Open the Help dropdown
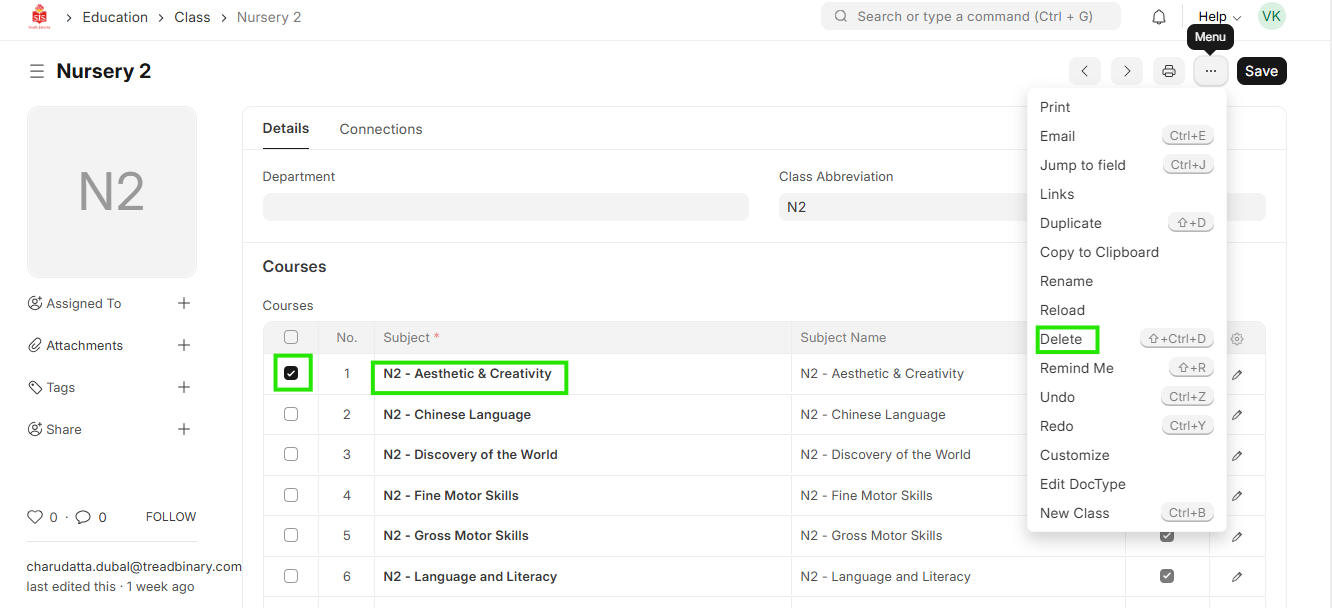This screenshot has height=608, width=1332. click(x=1219, y=17)
